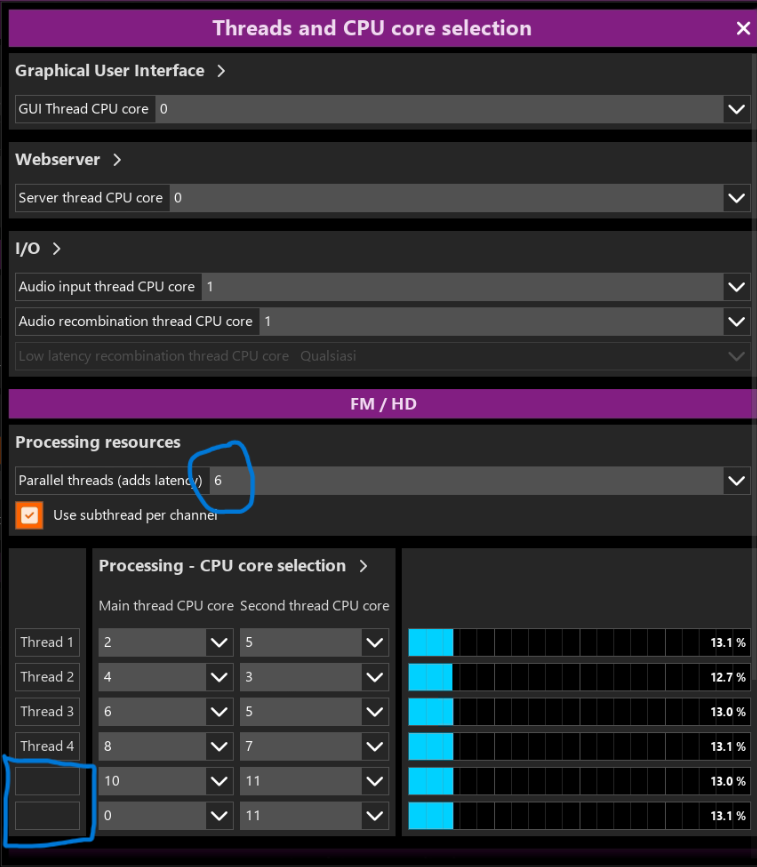Close the Threads and CPU core selection dialog
This screenshot has width=757, height=867.
743,28
